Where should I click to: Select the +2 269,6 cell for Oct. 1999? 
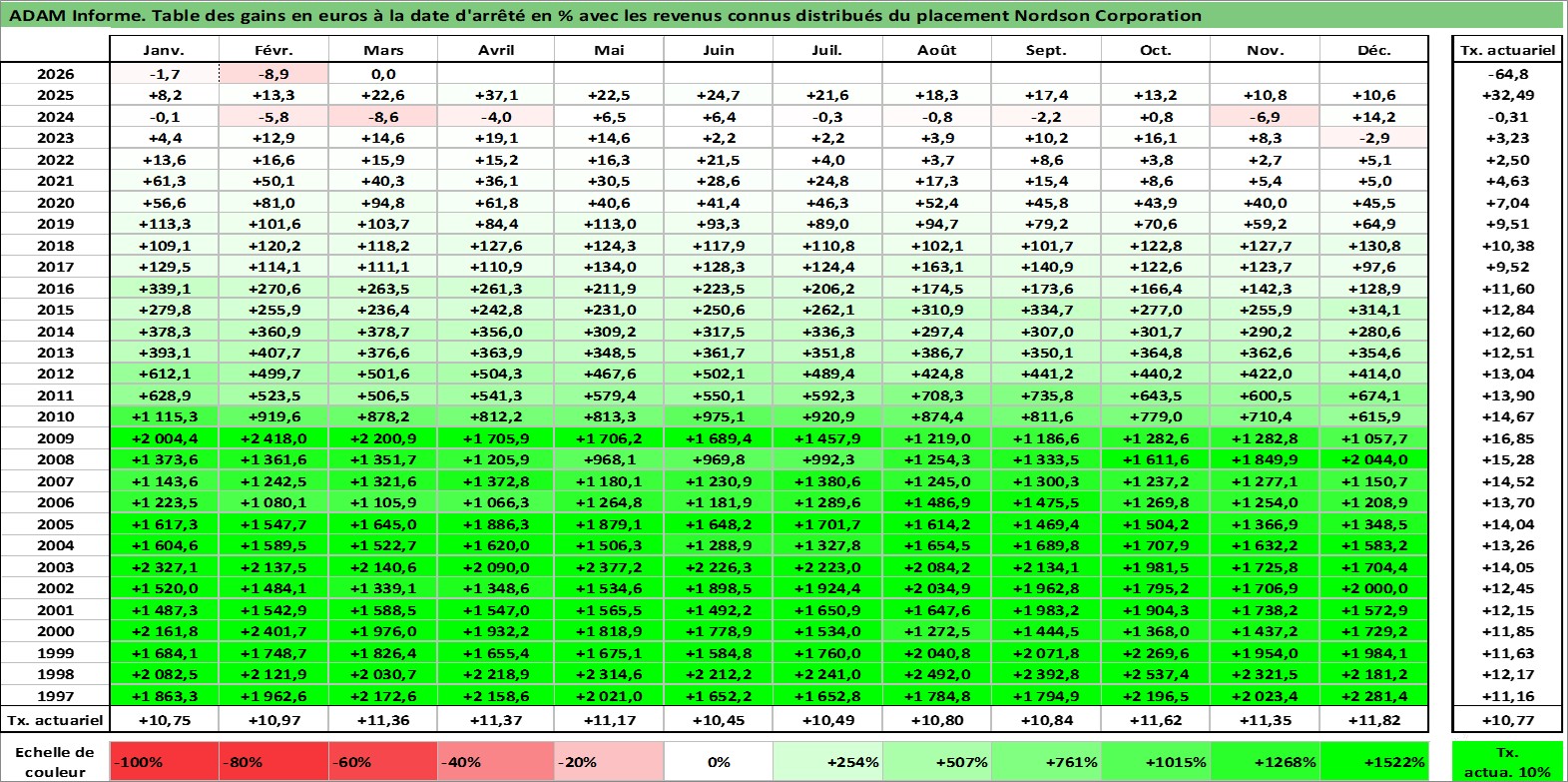click(1156, 653)
